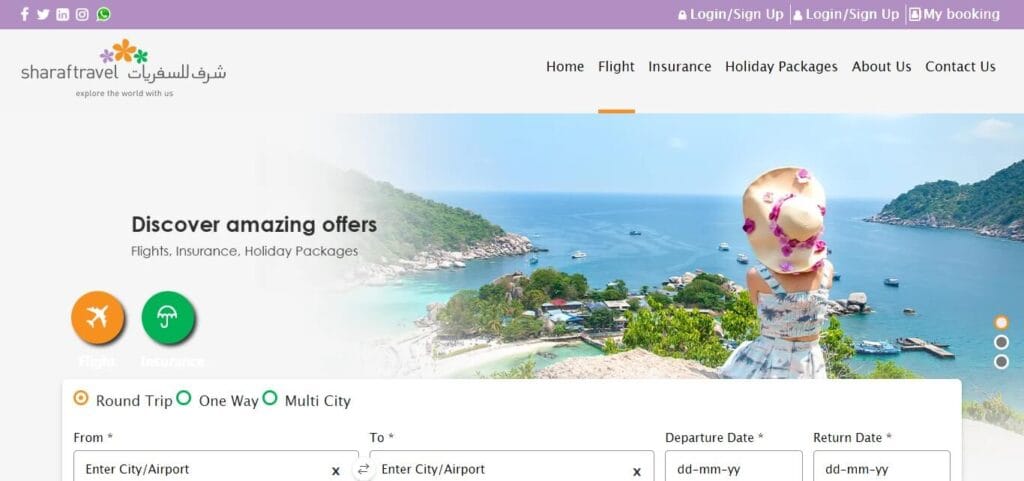Open the Departure Date picker

click(733, 466)
